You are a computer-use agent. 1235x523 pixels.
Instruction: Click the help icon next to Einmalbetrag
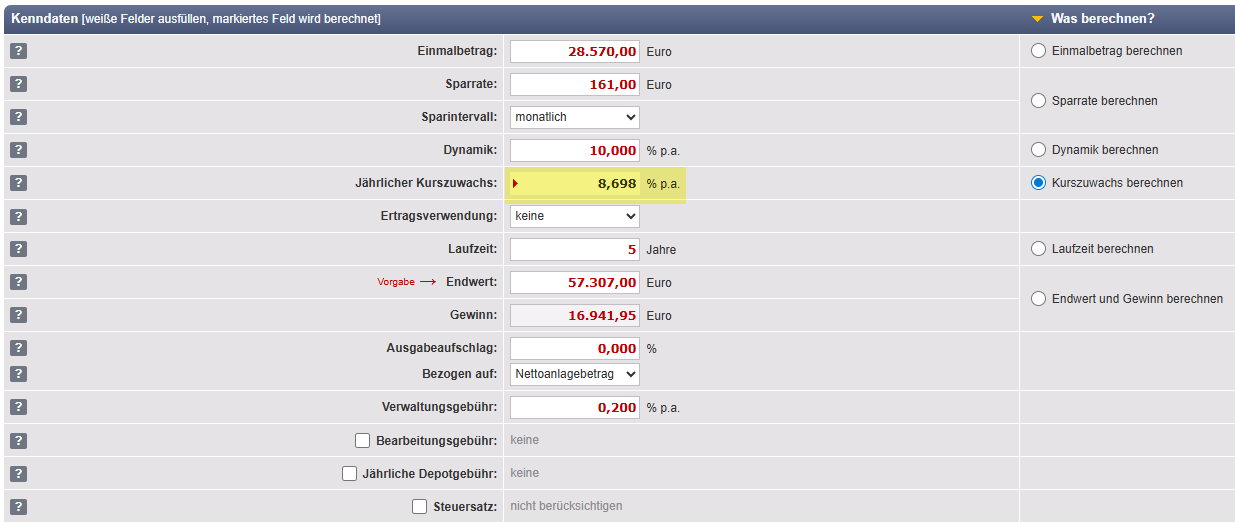18,51
